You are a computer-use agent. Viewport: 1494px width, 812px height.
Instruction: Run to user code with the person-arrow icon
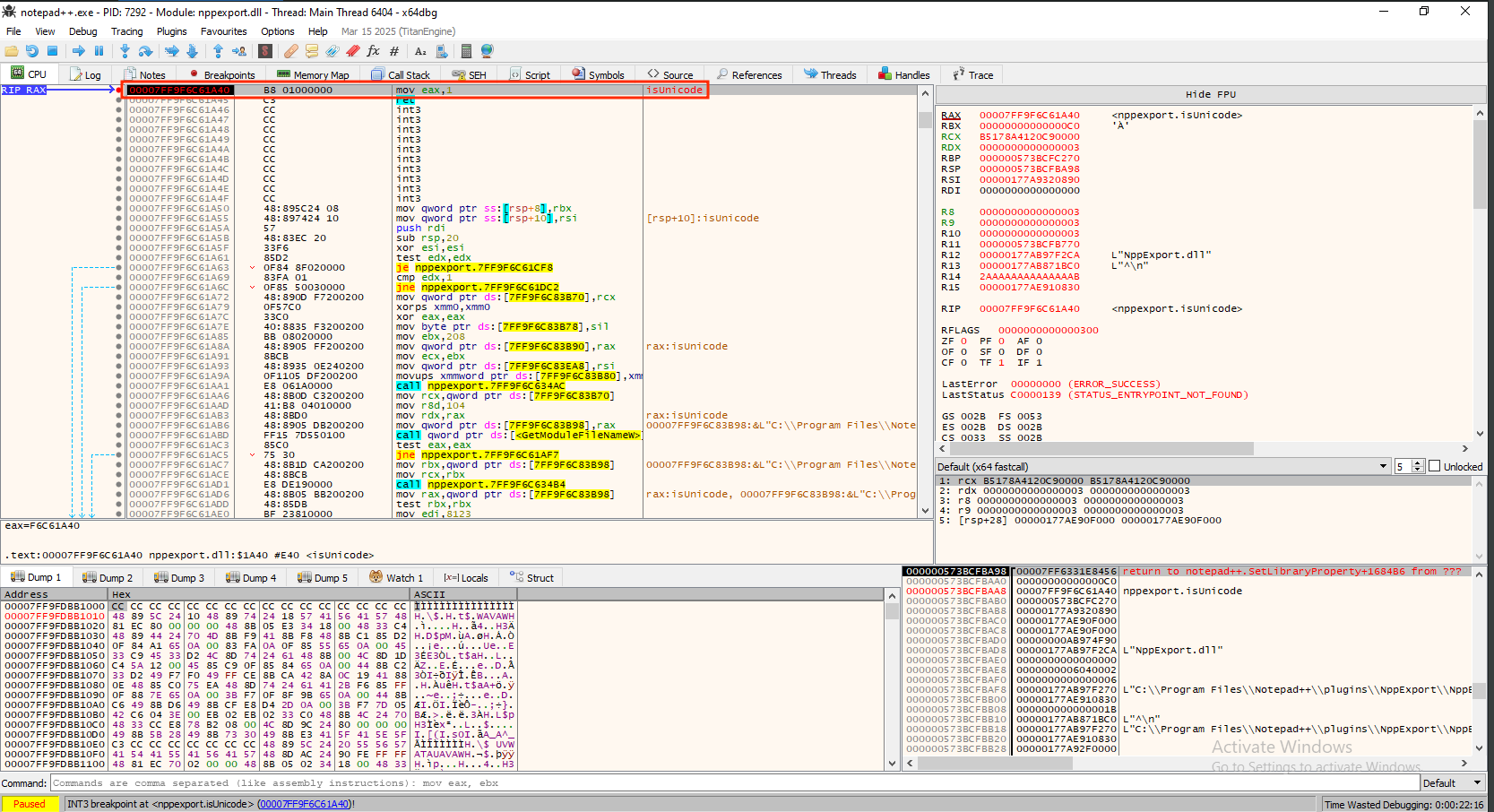(240, 51)
